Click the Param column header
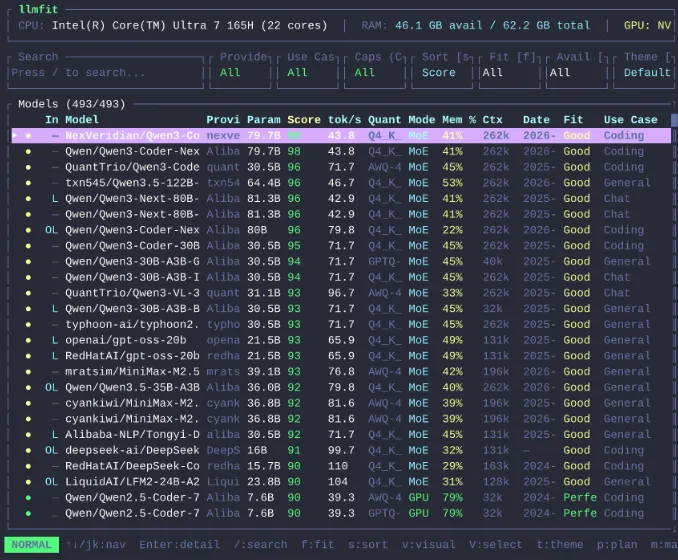Image resolution: width=678 pixels, height=560 pixels. (263, 120)
